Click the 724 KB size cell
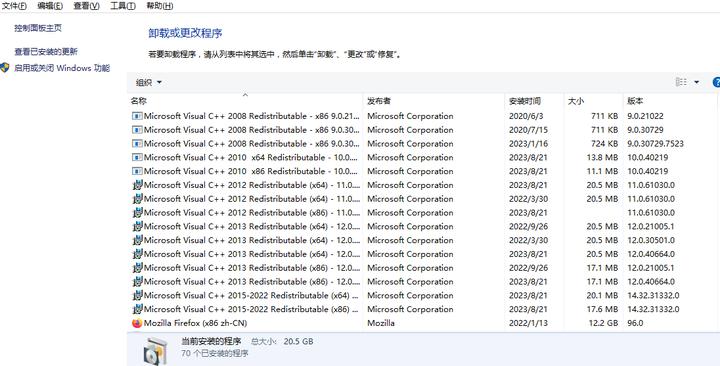The width and height of the screenshot is (720, 366). click(604, 144)
